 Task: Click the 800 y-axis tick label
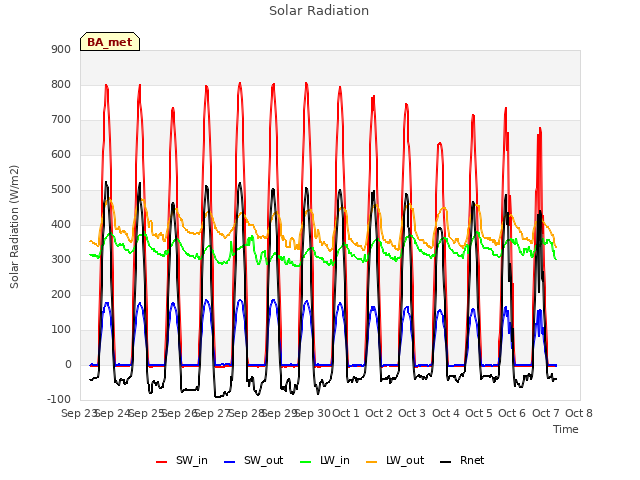61,84
